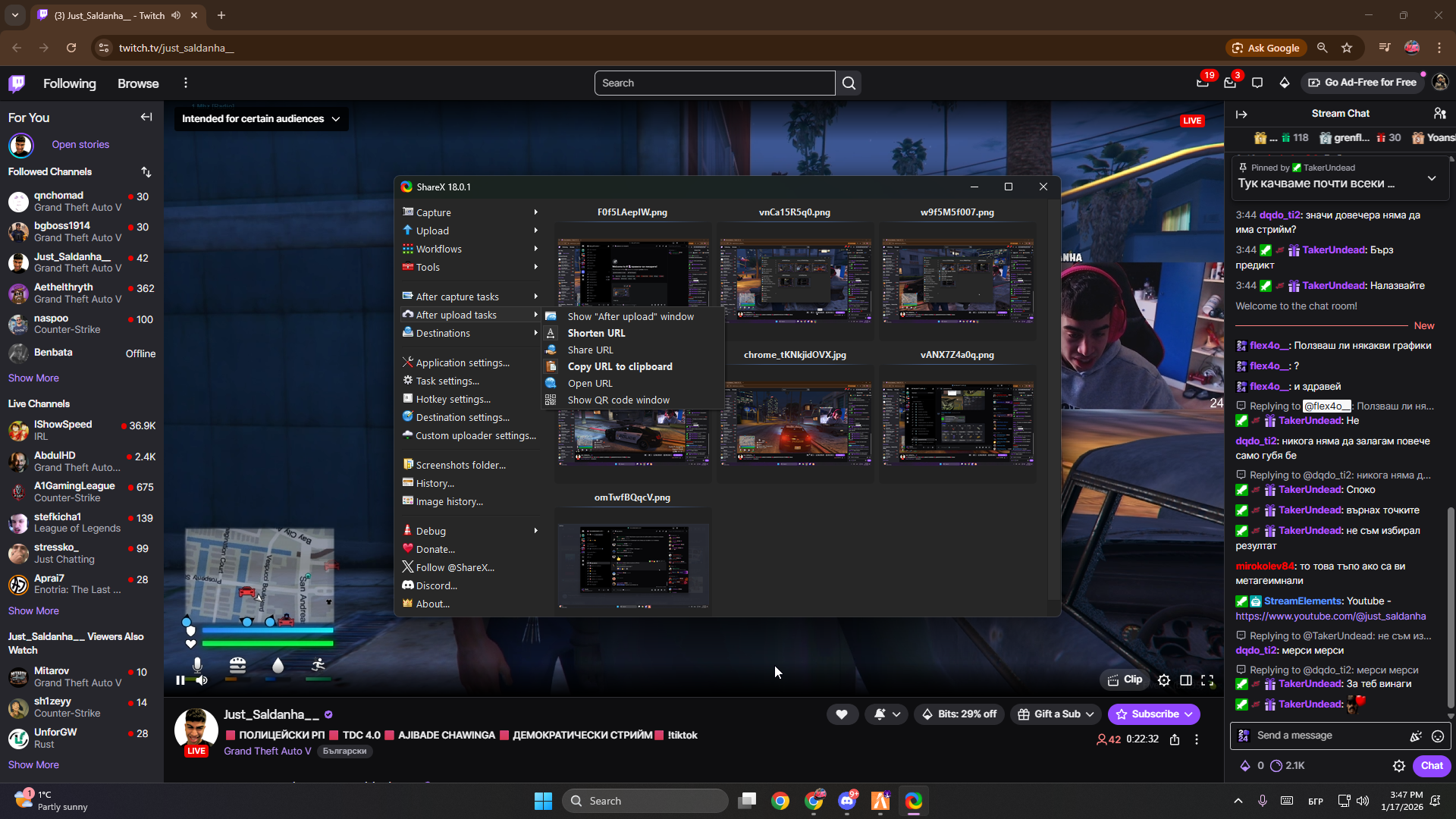Open Whispers chat bubble icon

(x=1257, y=83)
